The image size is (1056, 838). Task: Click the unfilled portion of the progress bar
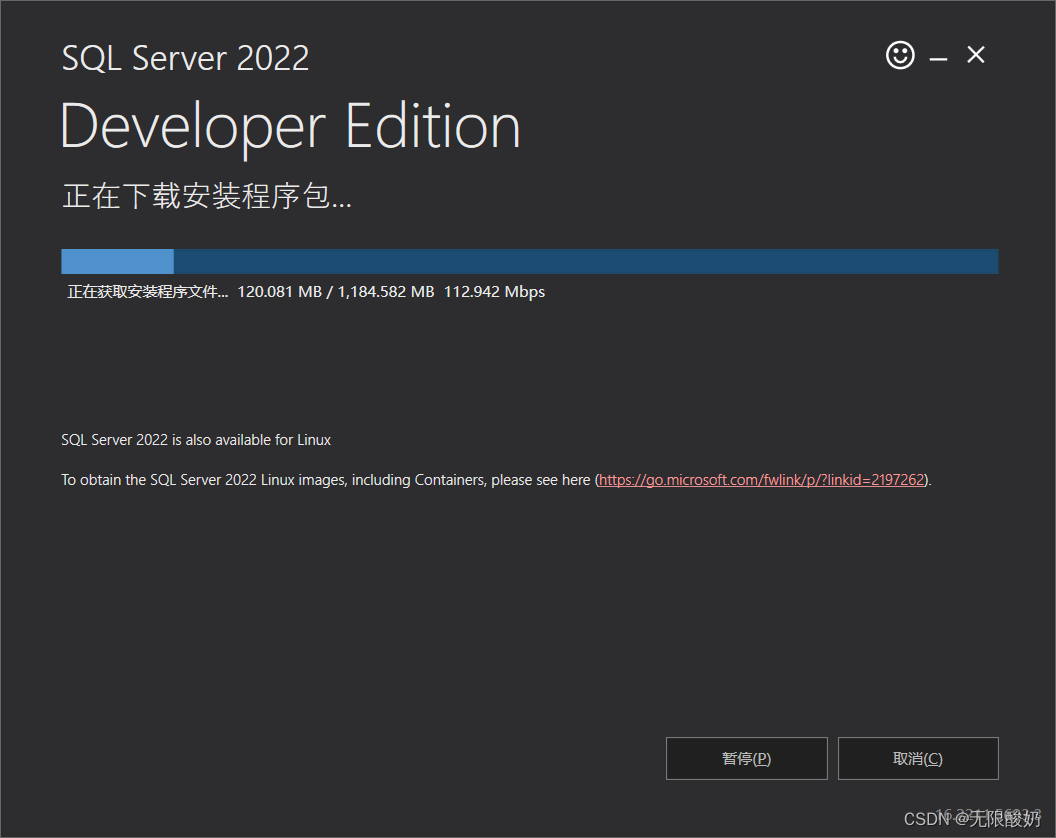pos(585,262)
